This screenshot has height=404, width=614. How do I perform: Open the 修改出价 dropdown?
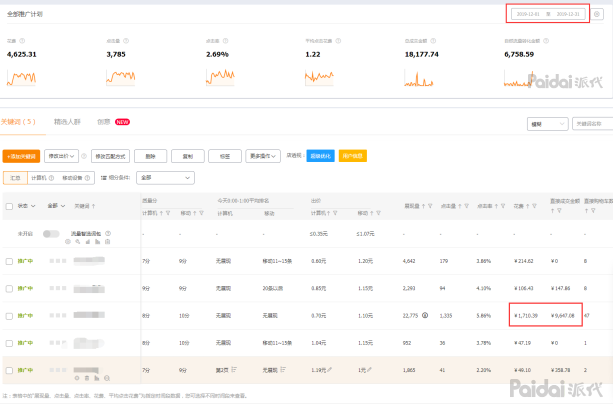pyautogui.click(x=61, y=156)
